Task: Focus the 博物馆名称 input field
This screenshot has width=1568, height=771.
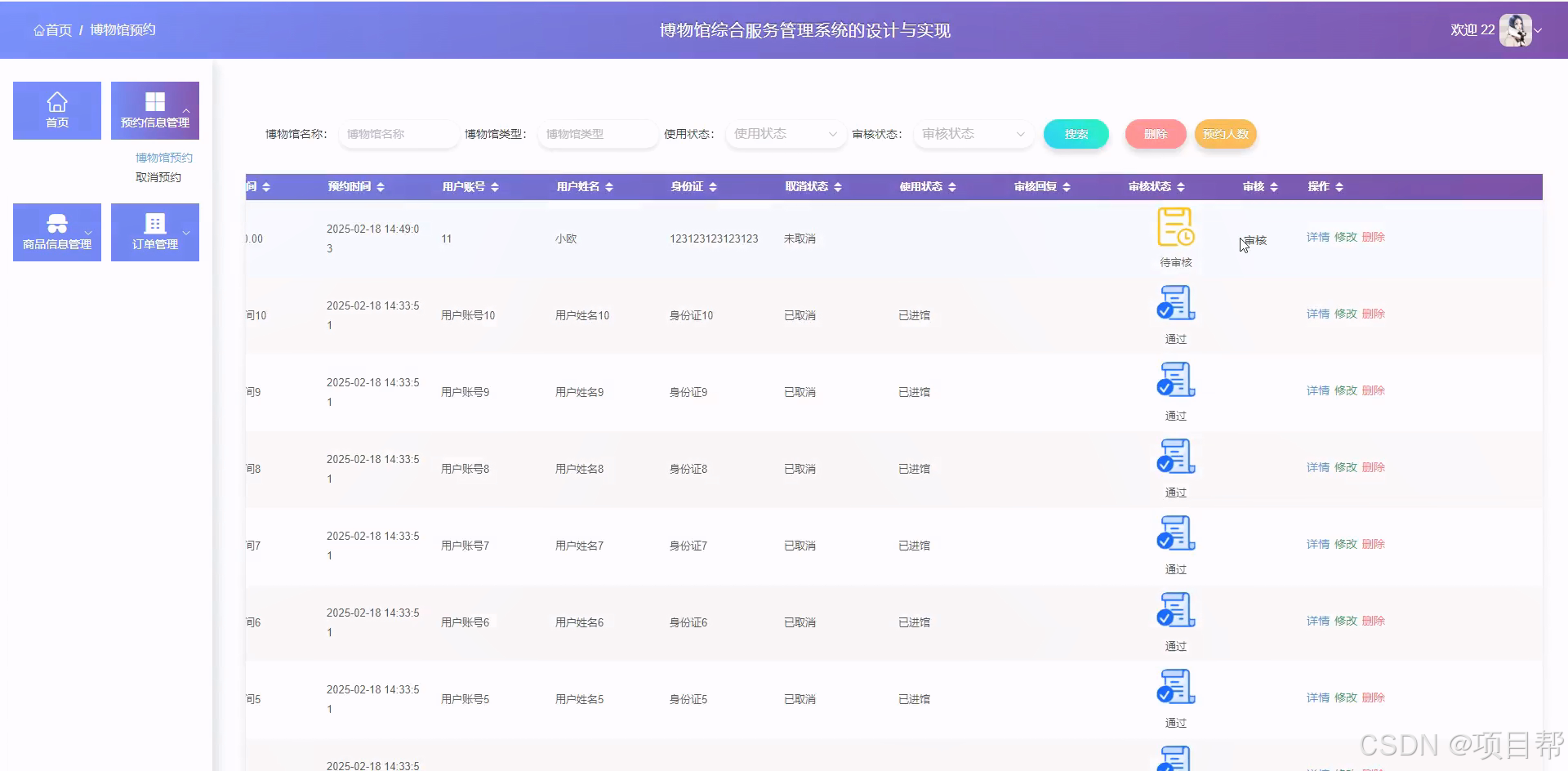Action: coord(399,134)
